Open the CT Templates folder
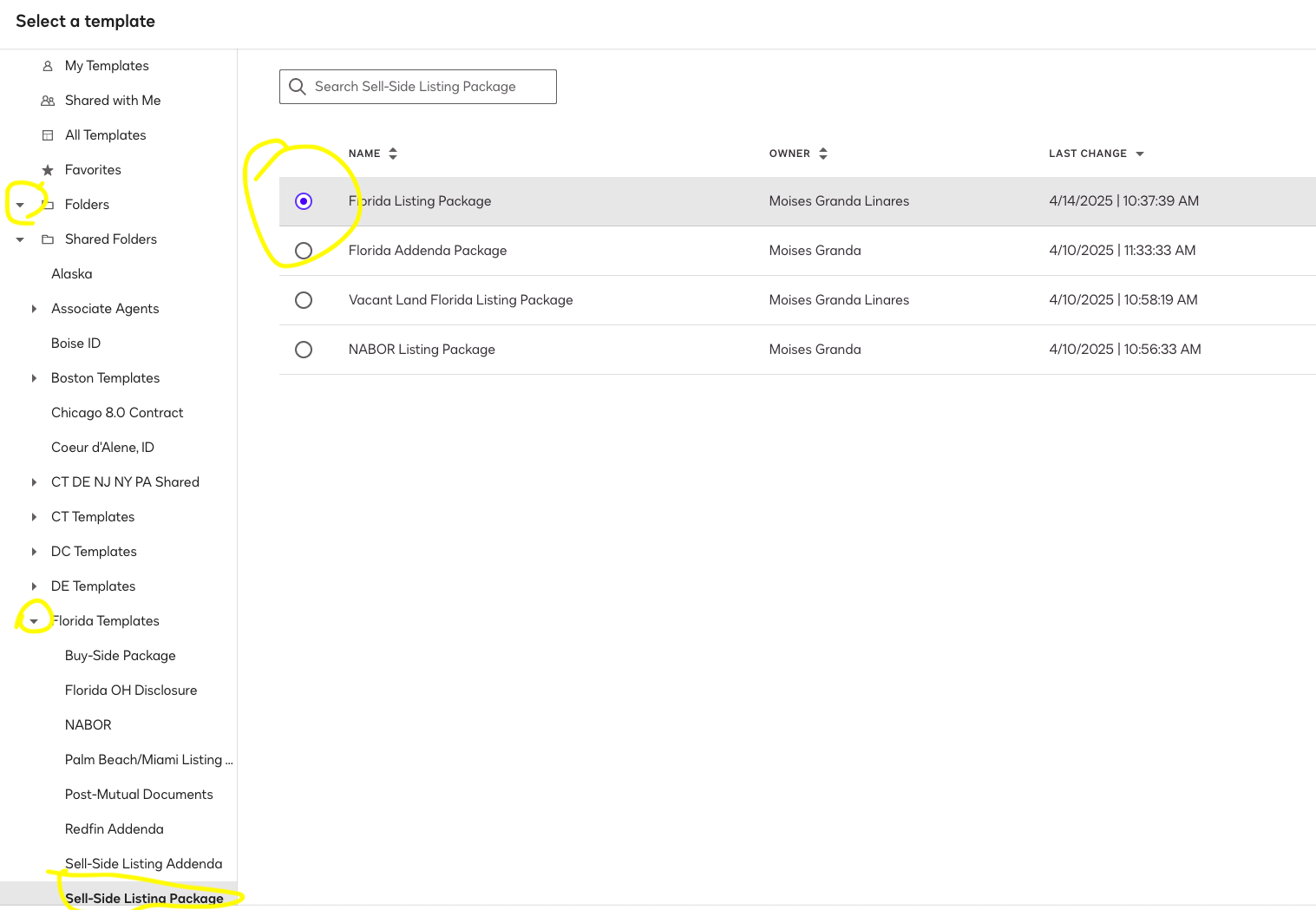Screen dimensions: 1316x910 click(93, 517)
